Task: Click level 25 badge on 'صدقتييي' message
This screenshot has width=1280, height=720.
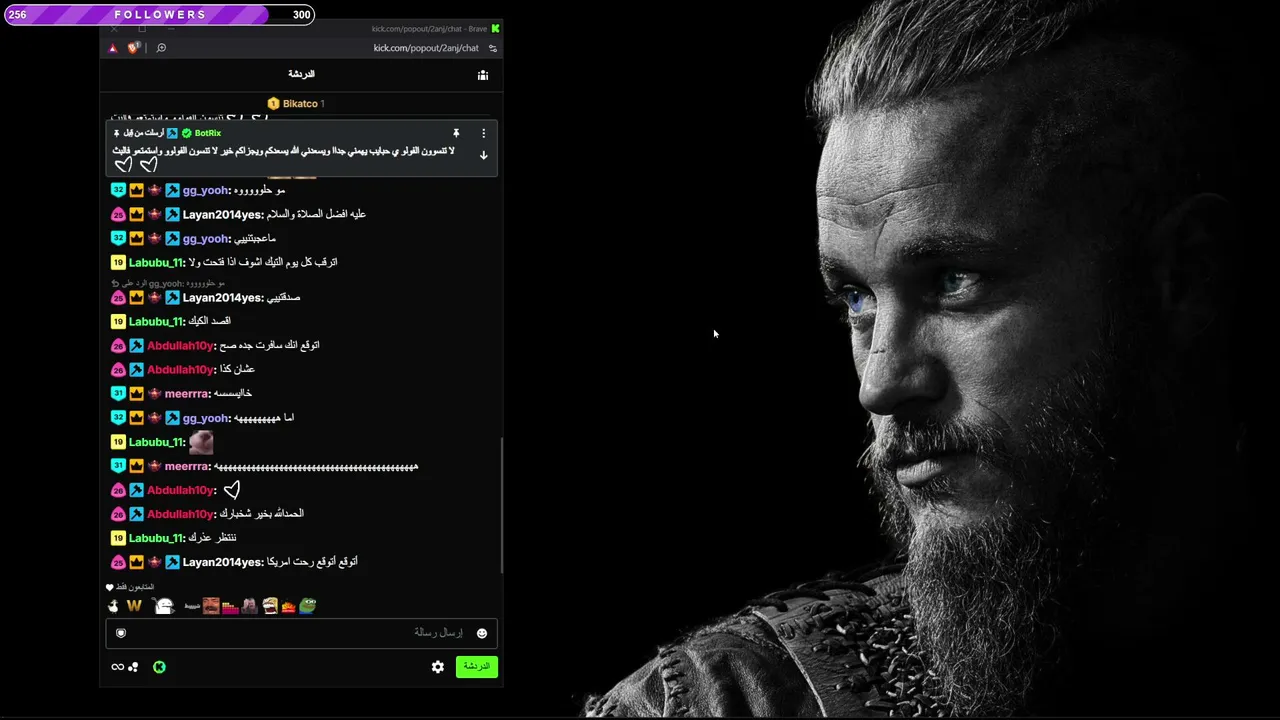Action: tap(118, 297)
